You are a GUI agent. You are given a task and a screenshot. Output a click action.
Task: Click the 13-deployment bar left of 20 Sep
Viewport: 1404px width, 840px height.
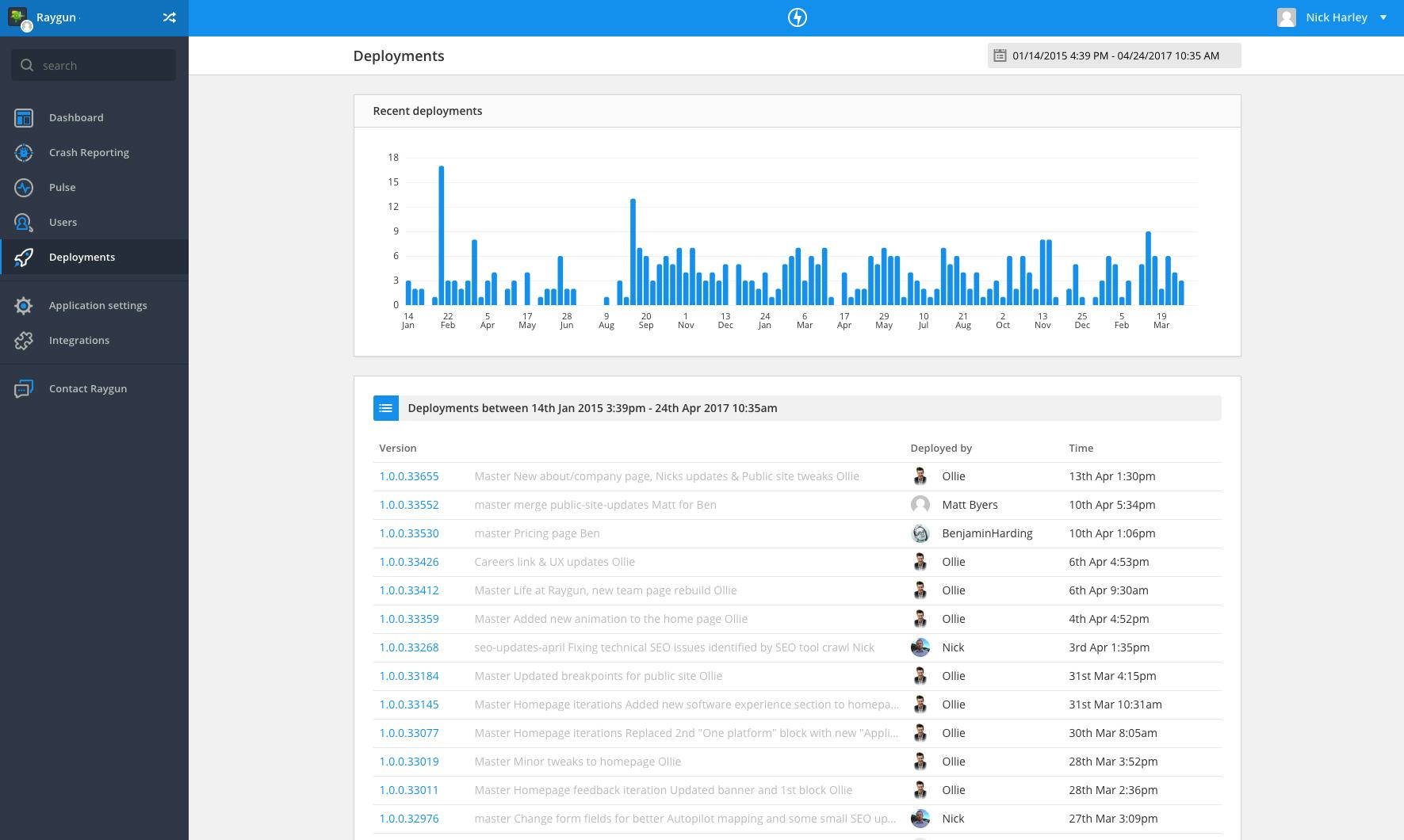click(633, 252)
